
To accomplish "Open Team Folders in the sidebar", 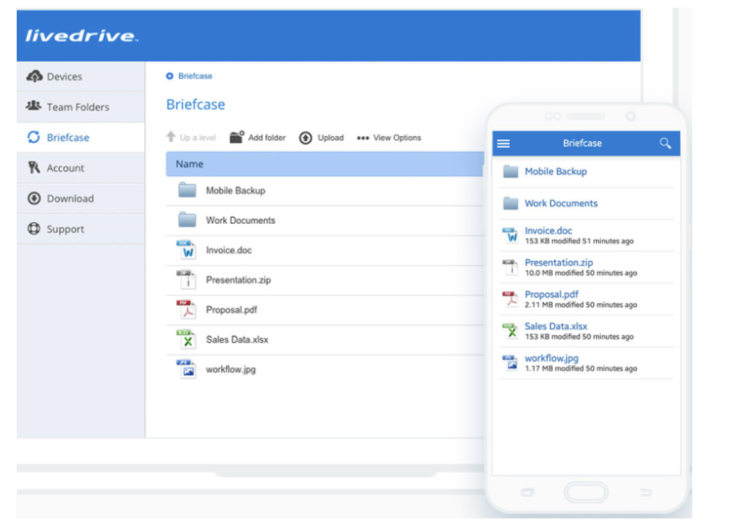I will 81,107.
